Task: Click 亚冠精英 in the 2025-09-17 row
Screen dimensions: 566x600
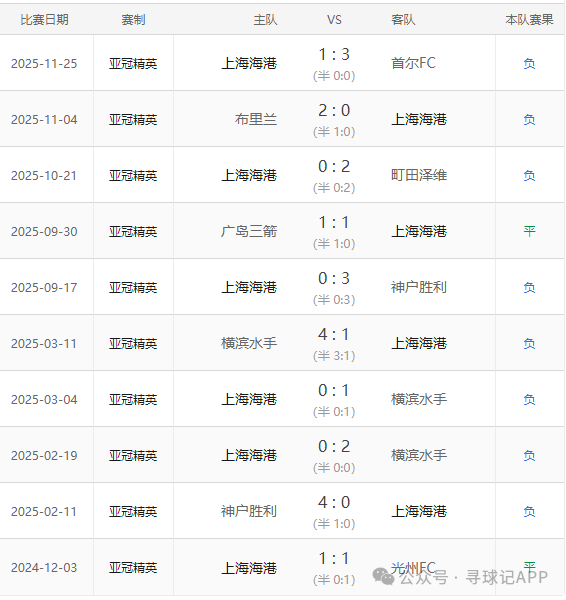Action: point(133,287)
